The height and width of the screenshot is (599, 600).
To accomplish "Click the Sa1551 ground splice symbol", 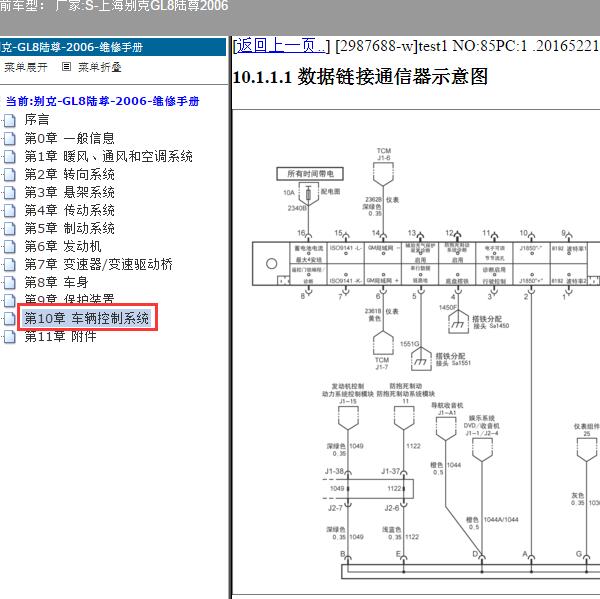I will click(421, 359).
